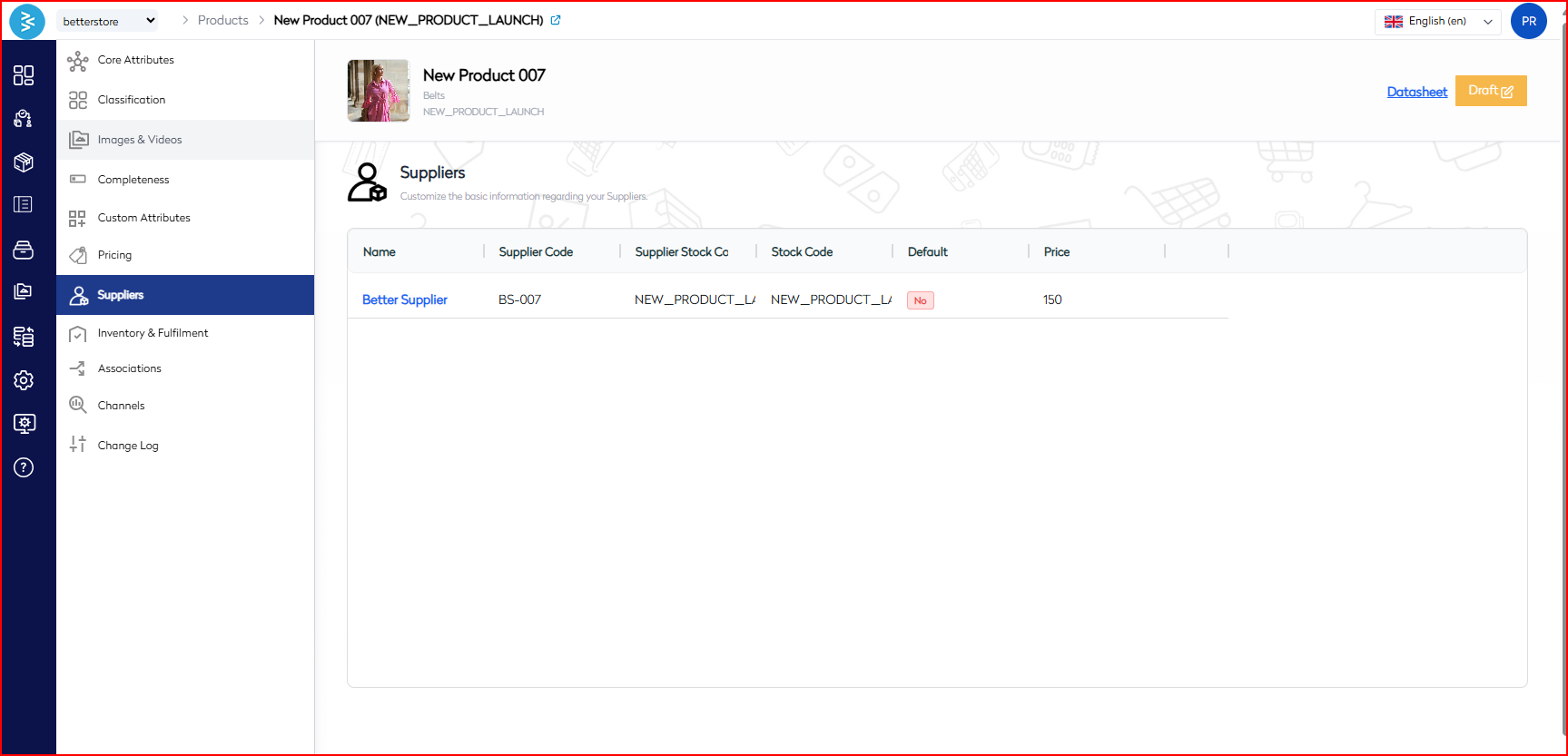Click the Draft status button
The image size is (1568, 756).
pos(1490,91)
